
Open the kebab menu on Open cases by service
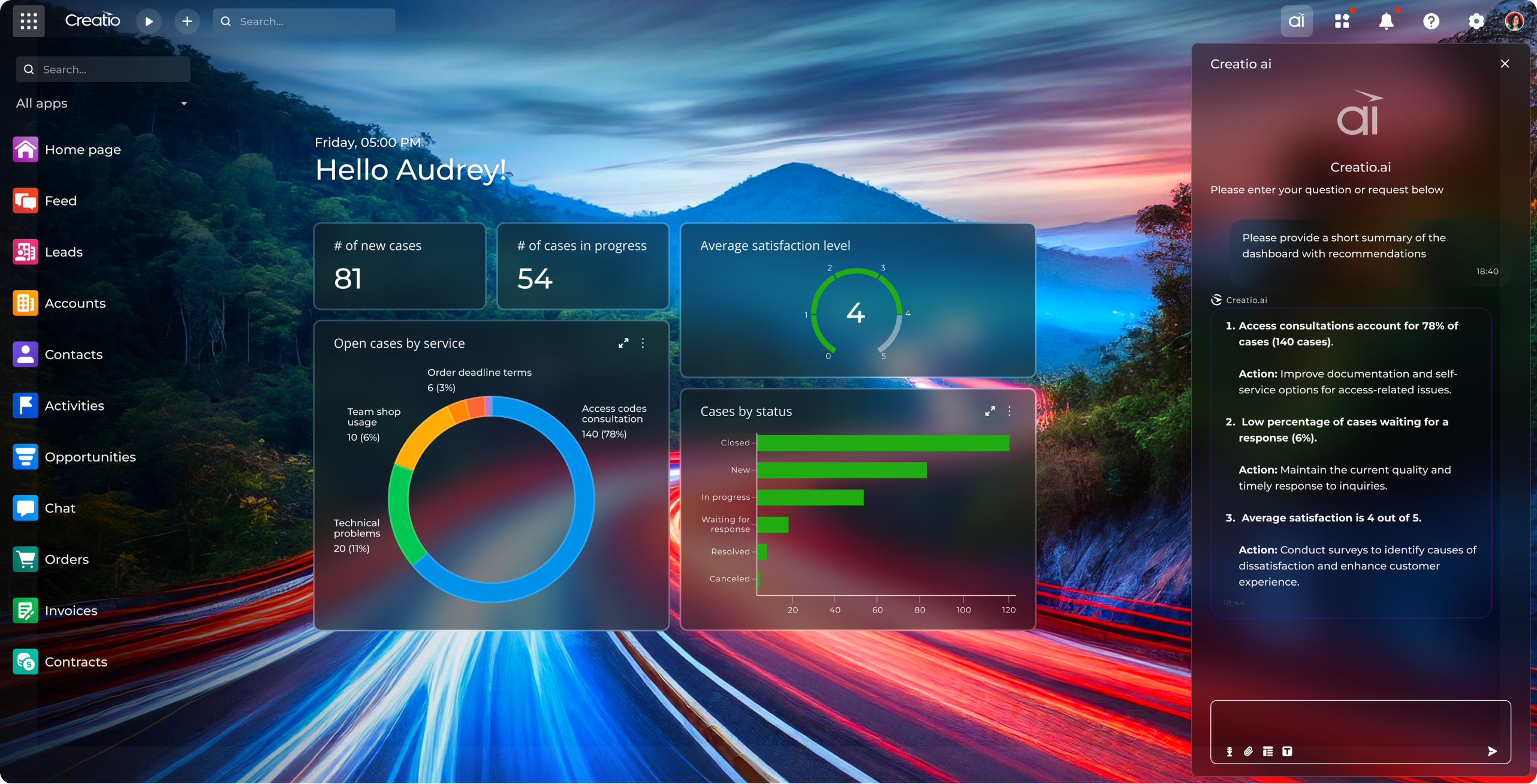643,343
